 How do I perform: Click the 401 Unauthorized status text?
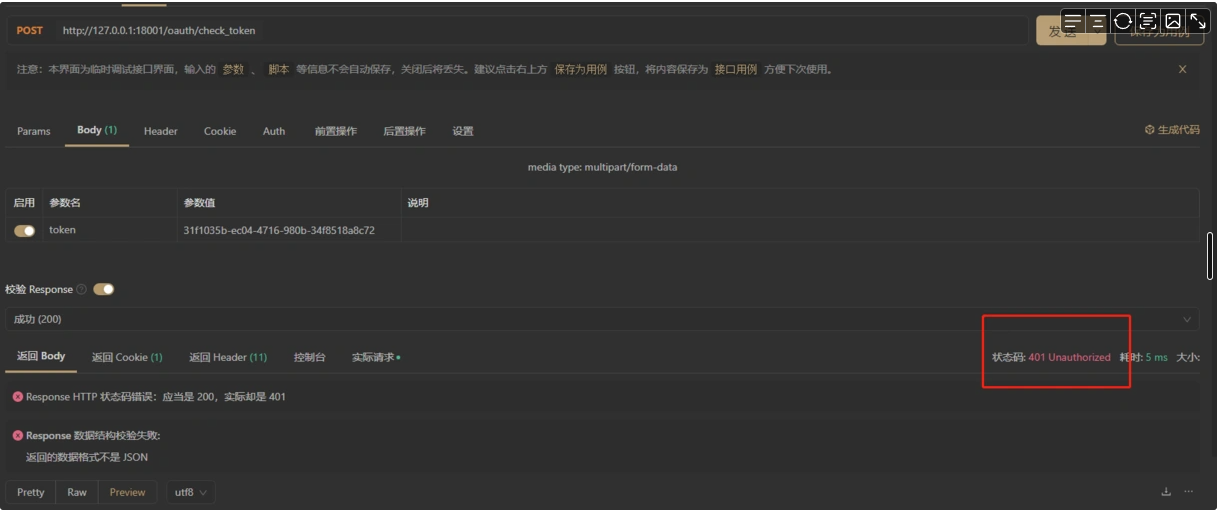pos(1069,357)
